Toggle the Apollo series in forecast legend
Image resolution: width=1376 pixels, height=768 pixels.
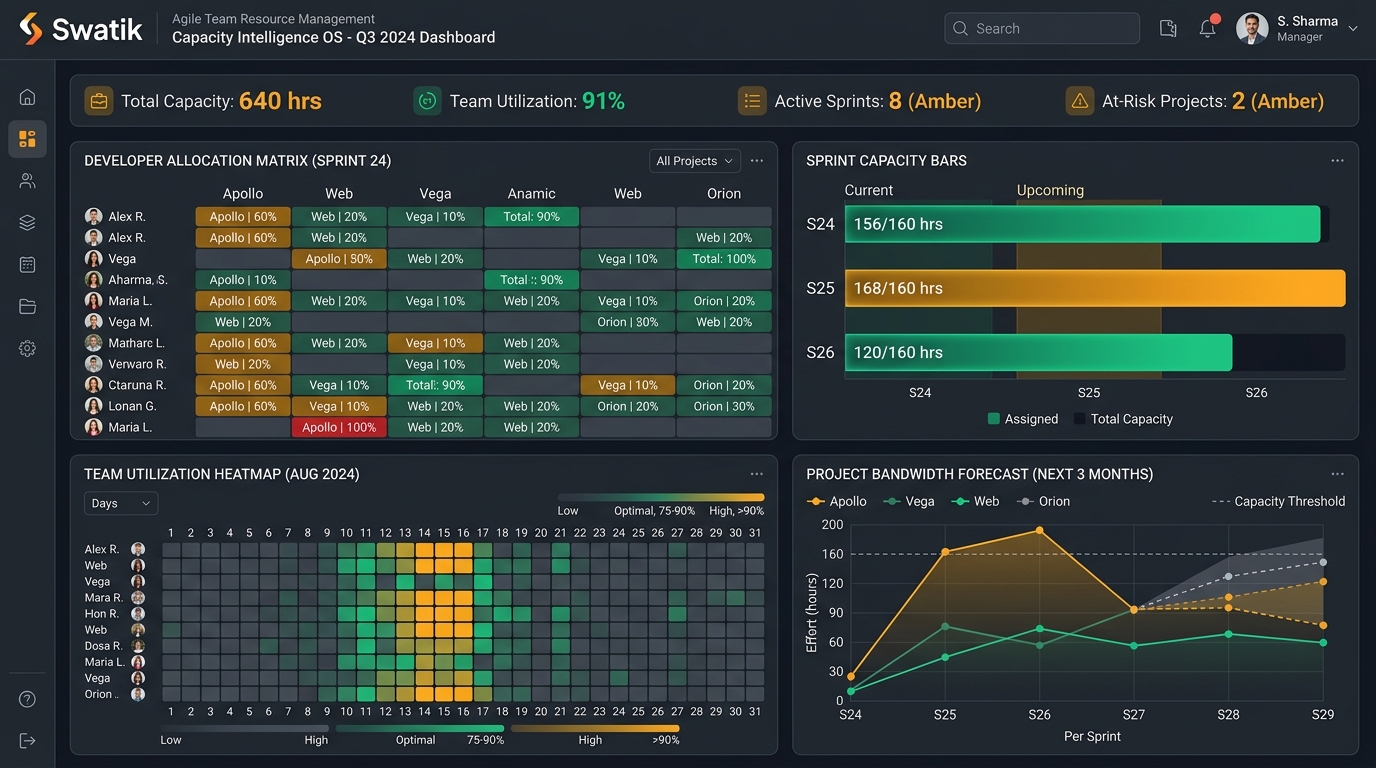coord(837,501)
